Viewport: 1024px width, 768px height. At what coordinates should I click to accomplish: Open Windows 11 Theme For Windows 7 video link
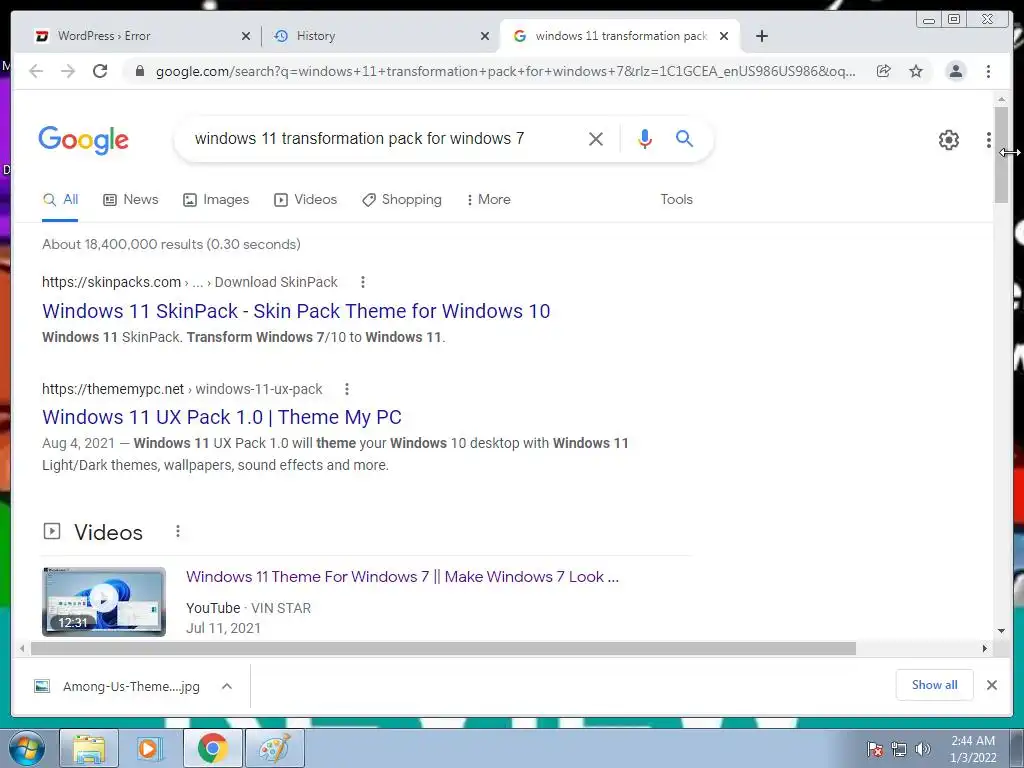click(x=402, y=577)
